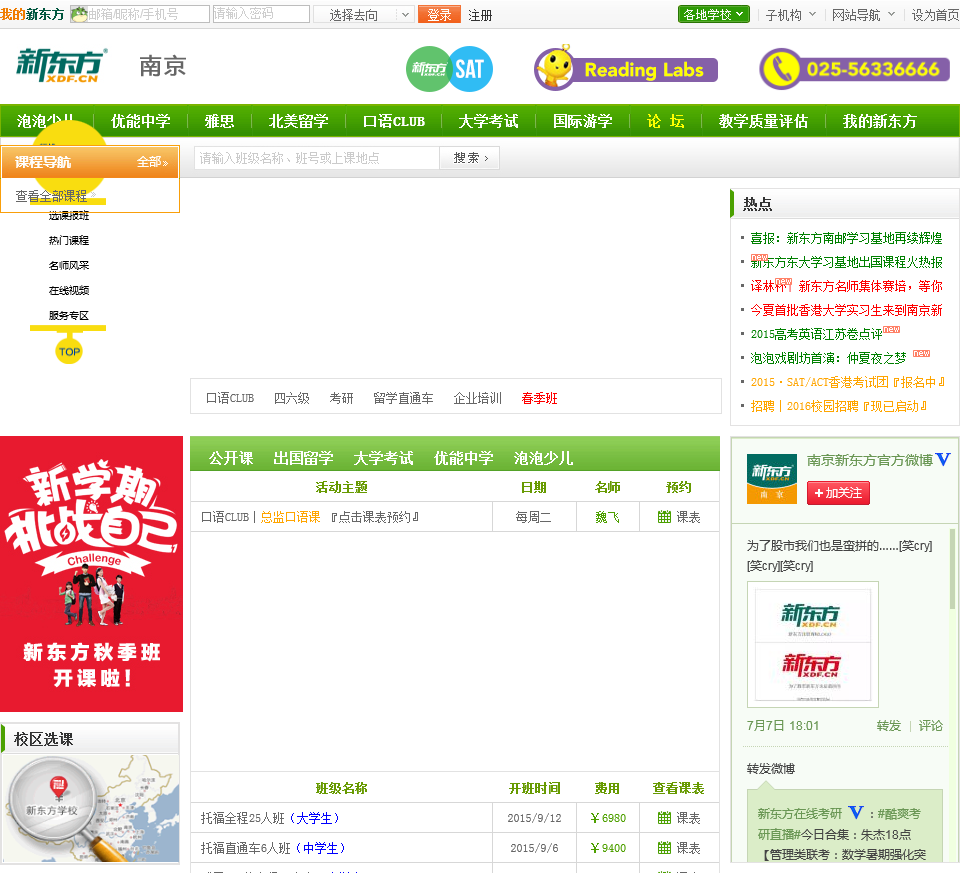Click the Weibo V verified icon

tap(943, 459)
